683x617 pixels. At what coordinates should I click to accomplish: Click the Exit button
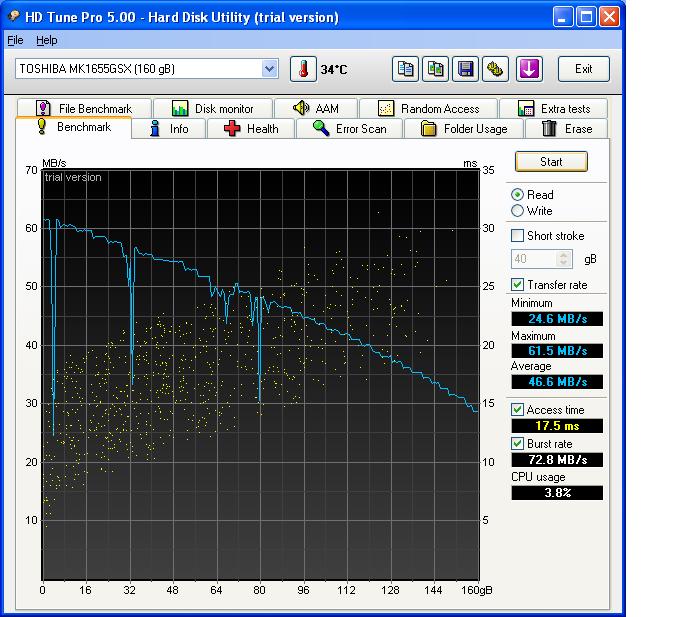click(583, 69)
